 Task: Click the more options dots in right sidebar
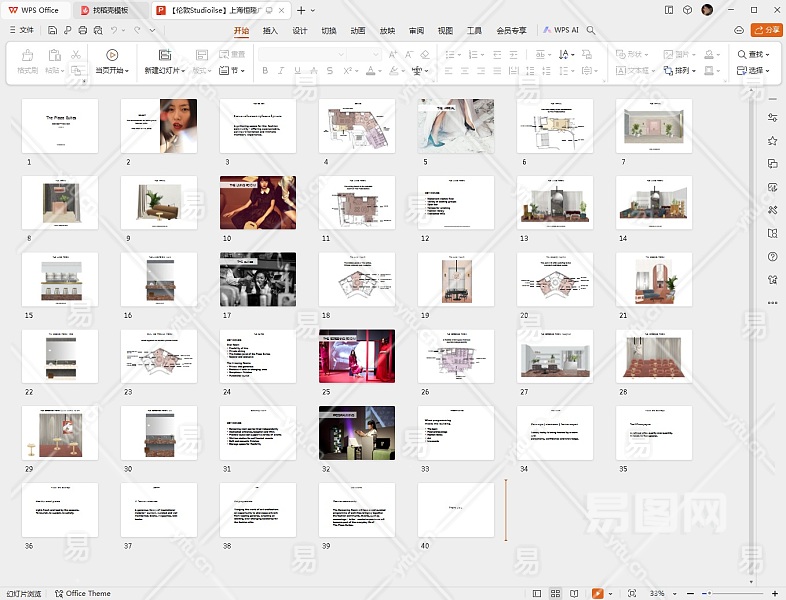coord(772,302)
